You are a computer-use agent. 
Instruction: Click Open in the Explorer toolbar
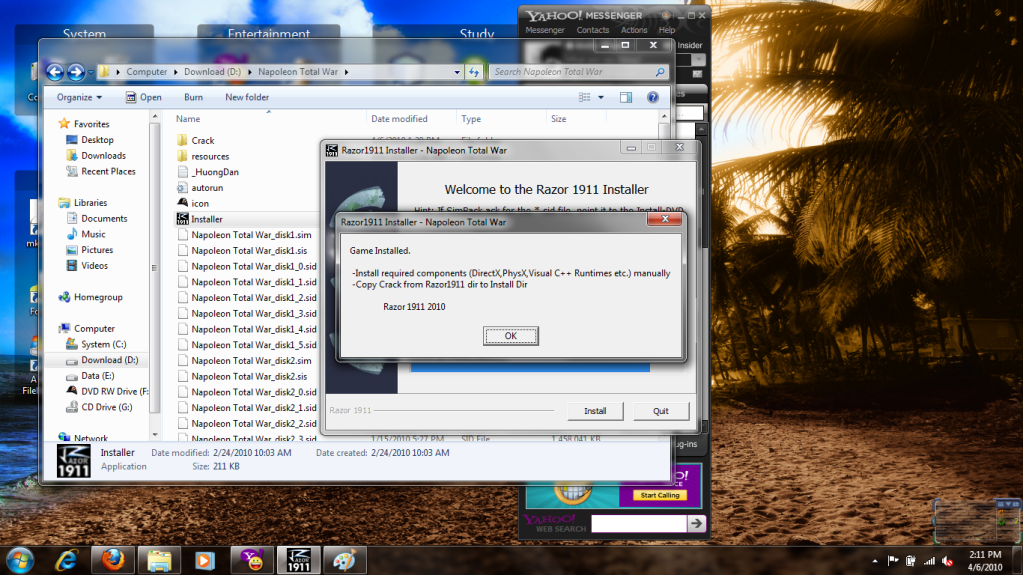click(144, 97)
